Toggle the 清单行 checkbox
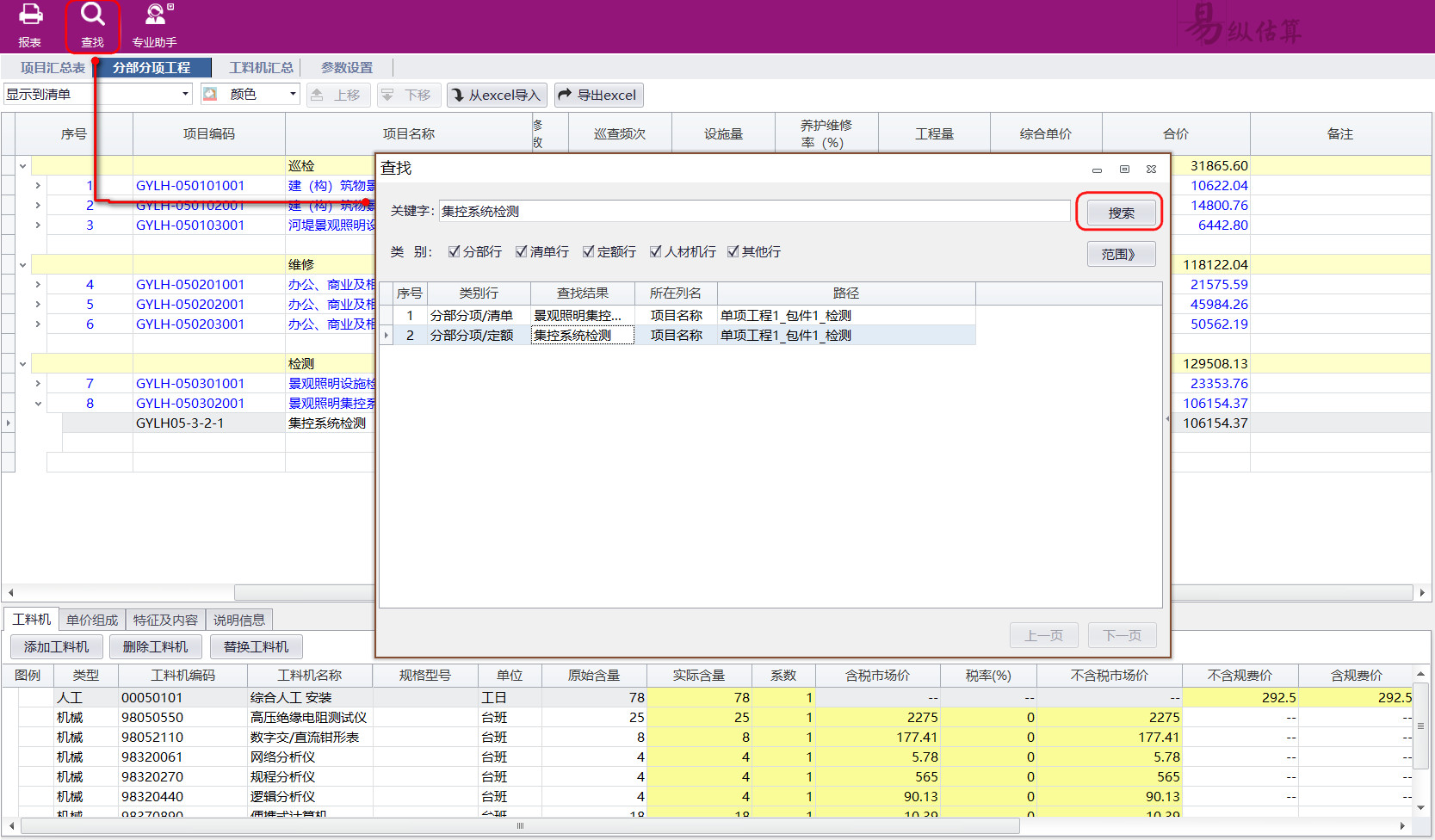The width and height of the screenshot is (1435, 840). (521, 251)
